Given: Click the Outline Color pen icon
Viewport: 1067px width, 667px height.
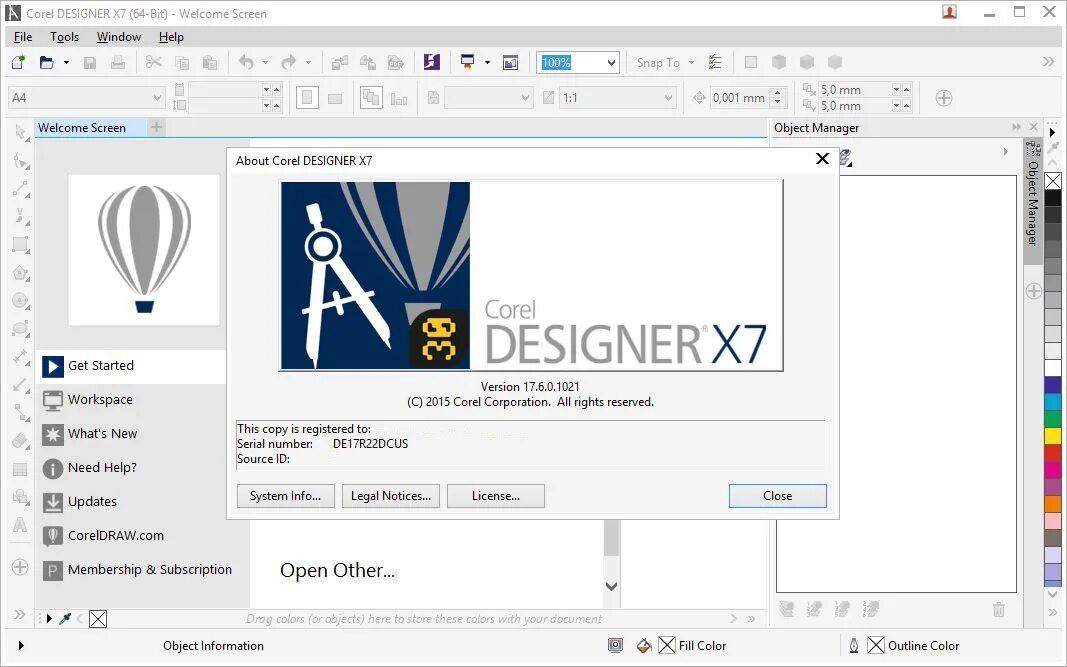Looking at the screenshot, I should tap(853, 645).
